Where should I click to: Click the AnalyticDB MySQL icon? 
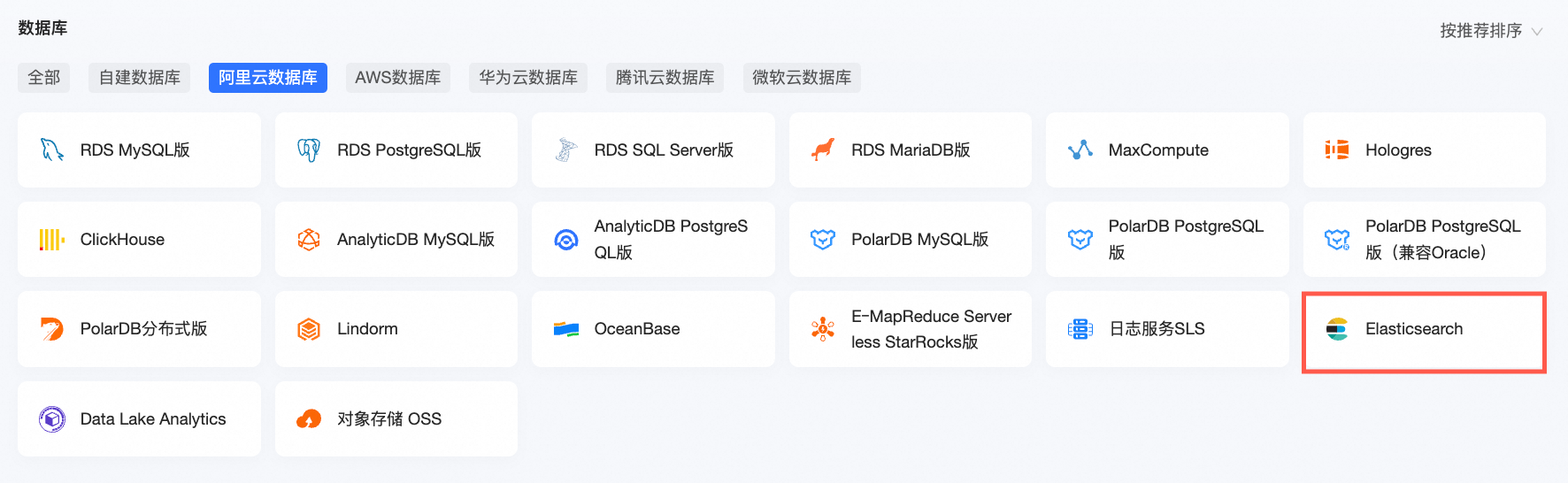[309, 240]
